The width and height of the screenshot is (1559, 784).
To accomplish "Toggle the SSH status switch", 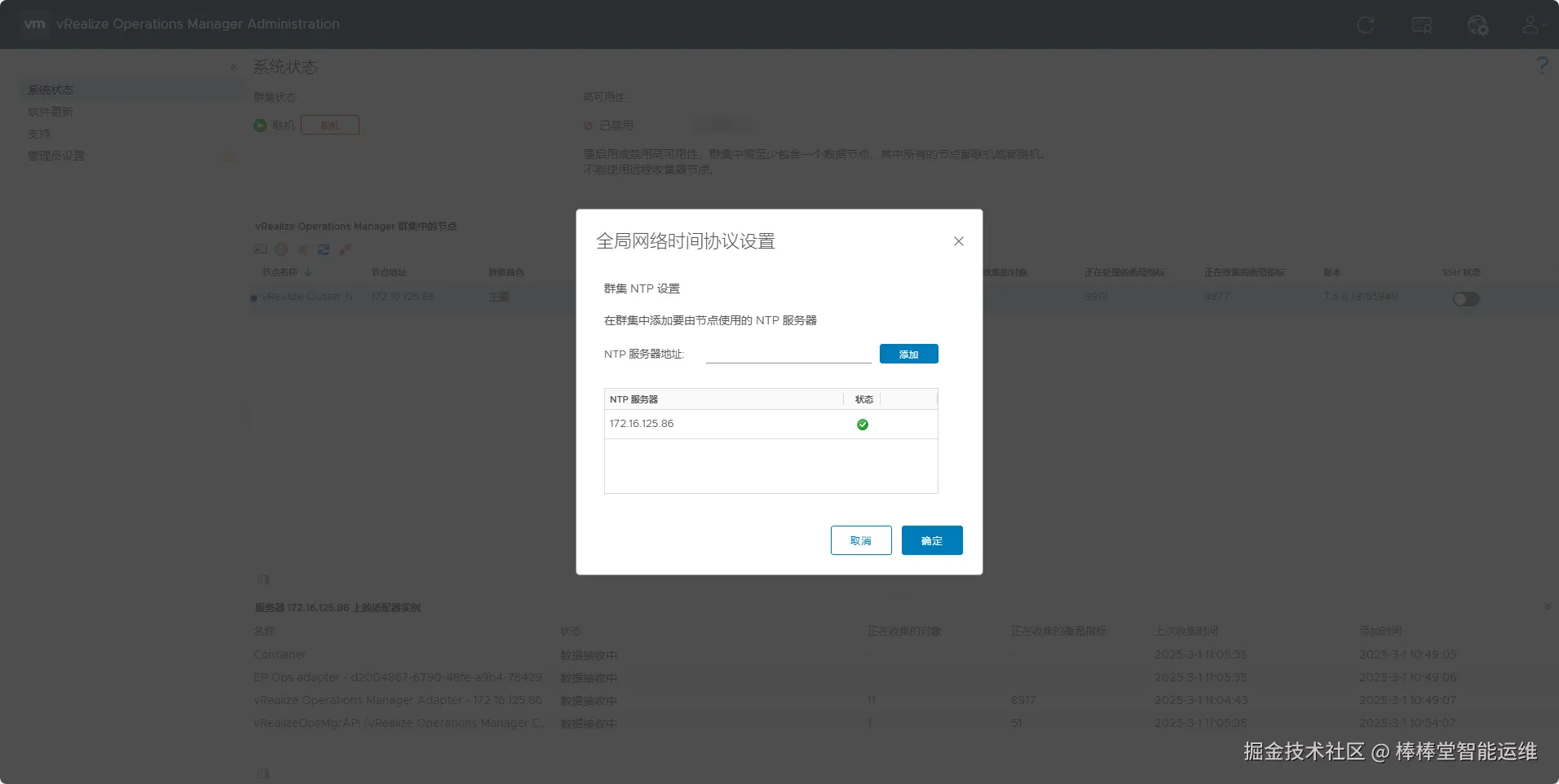I will tap(1466, 299).
